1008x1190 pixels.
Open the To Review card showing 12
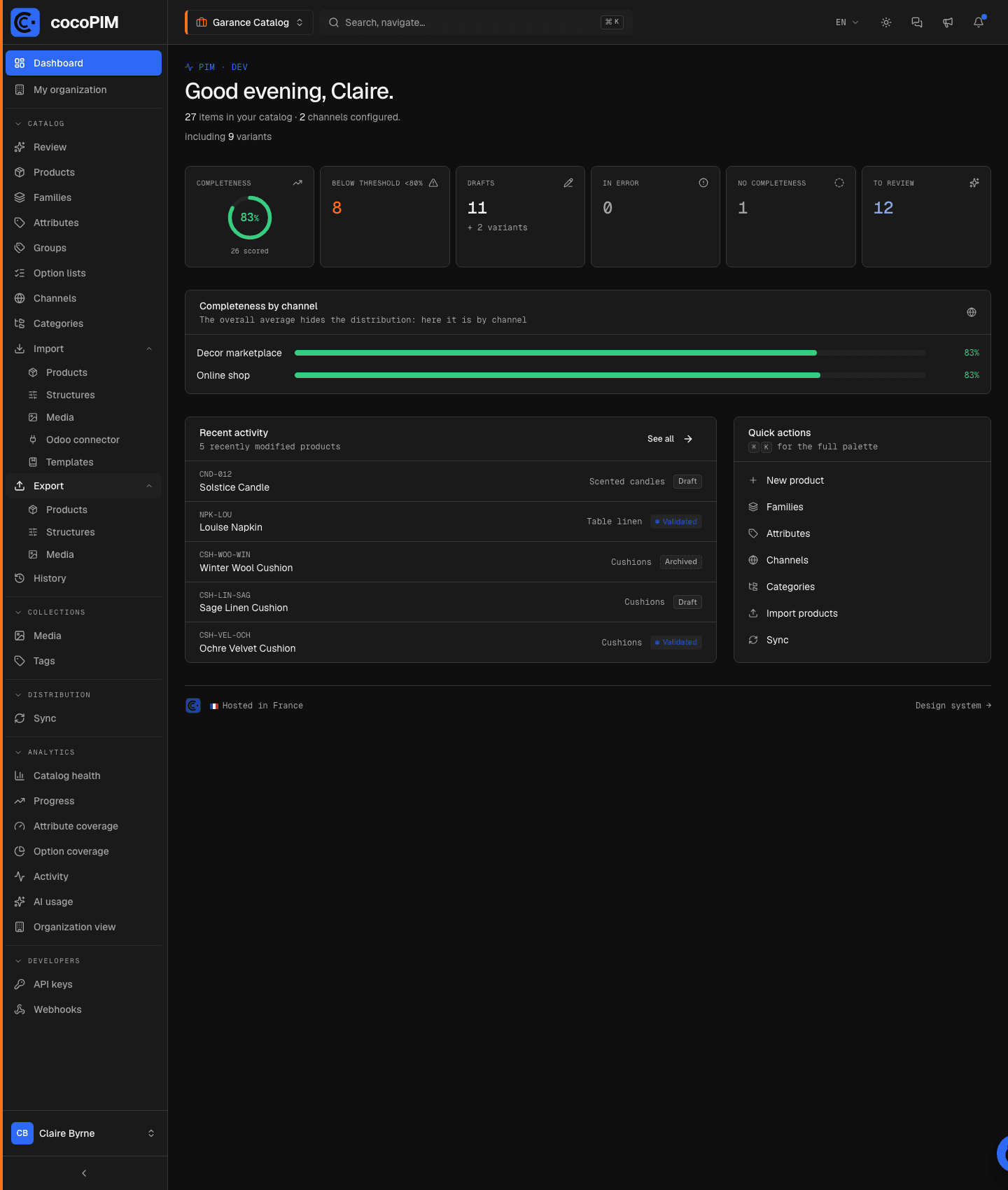[926, 216]
